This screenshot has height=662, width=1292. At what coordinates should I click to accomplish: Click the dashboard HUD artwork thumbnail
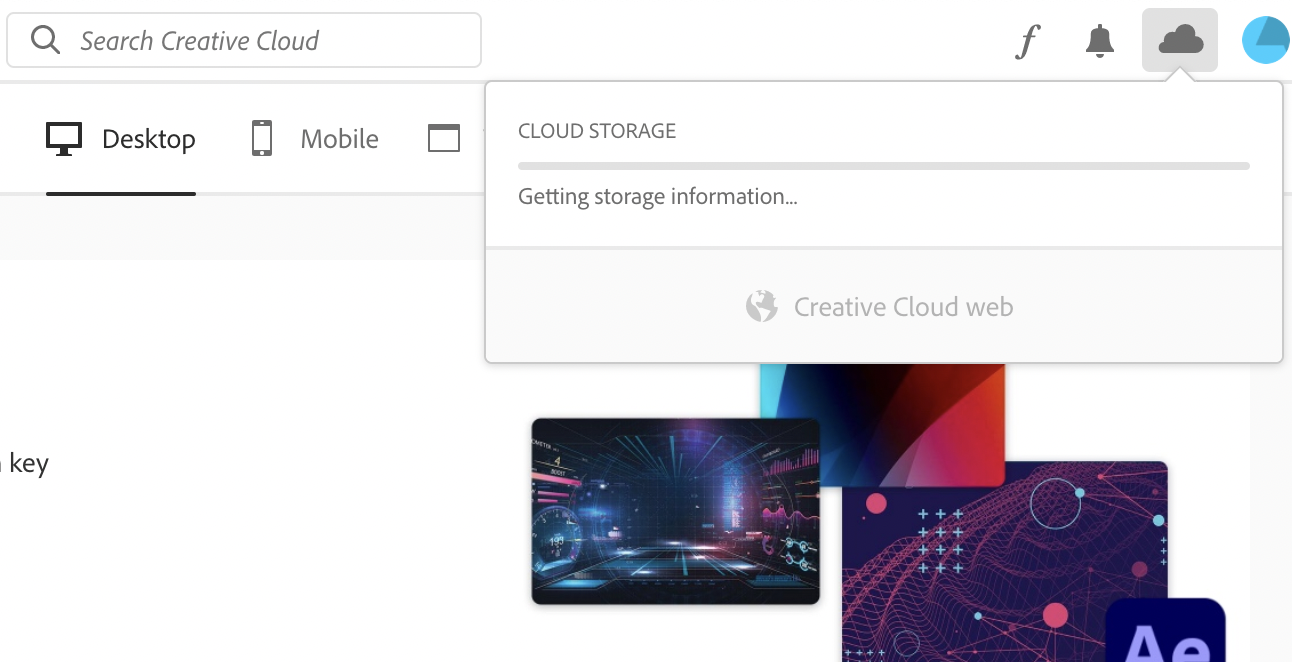pyautogui.click(x=675, y=511)
